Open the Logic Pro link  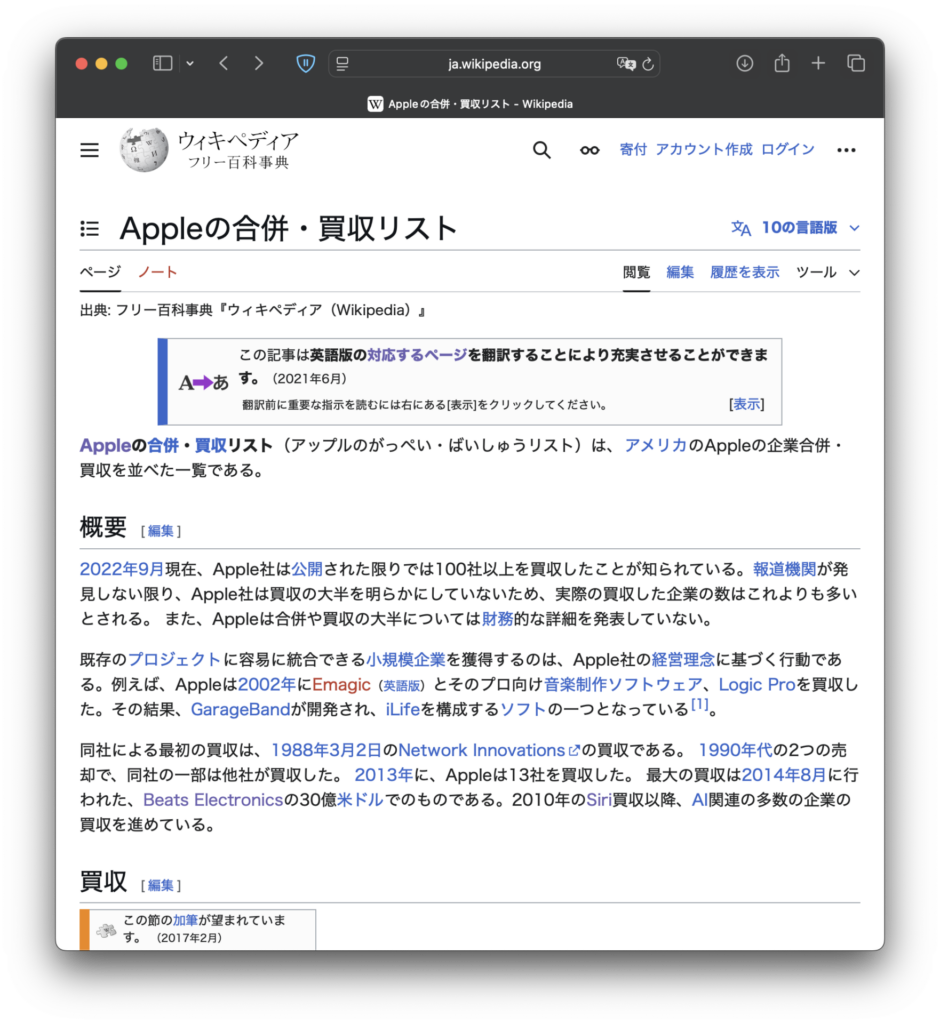(x=756, y=684)
